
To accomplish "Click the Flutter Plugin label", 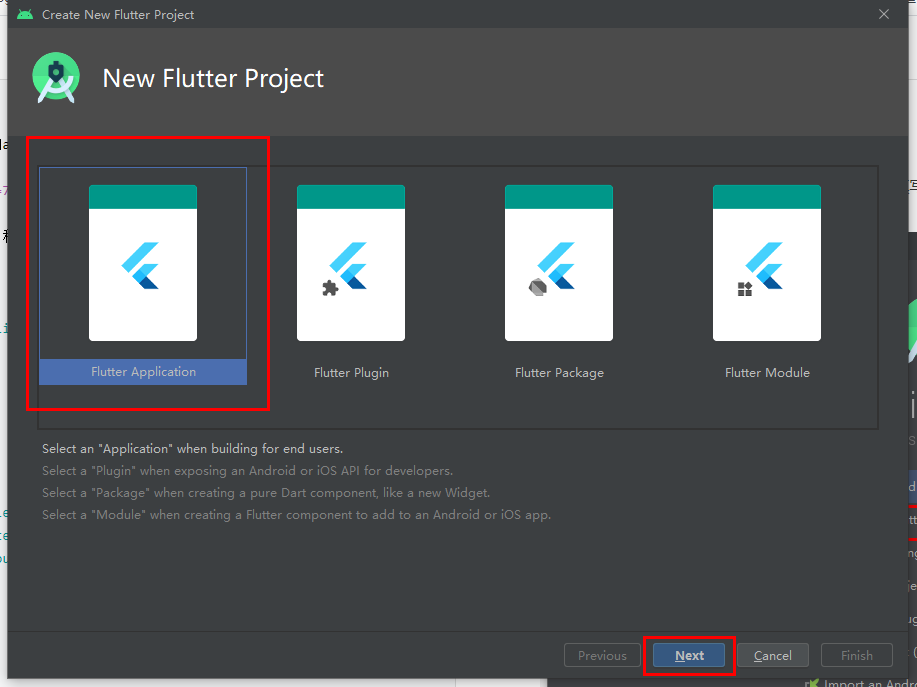I will 351,372.
